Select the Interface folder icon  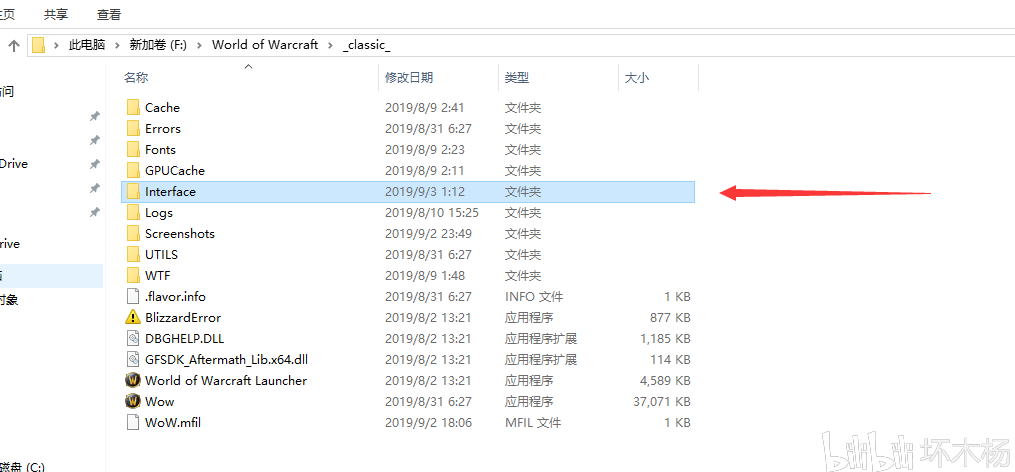click(x=133, y=192)
